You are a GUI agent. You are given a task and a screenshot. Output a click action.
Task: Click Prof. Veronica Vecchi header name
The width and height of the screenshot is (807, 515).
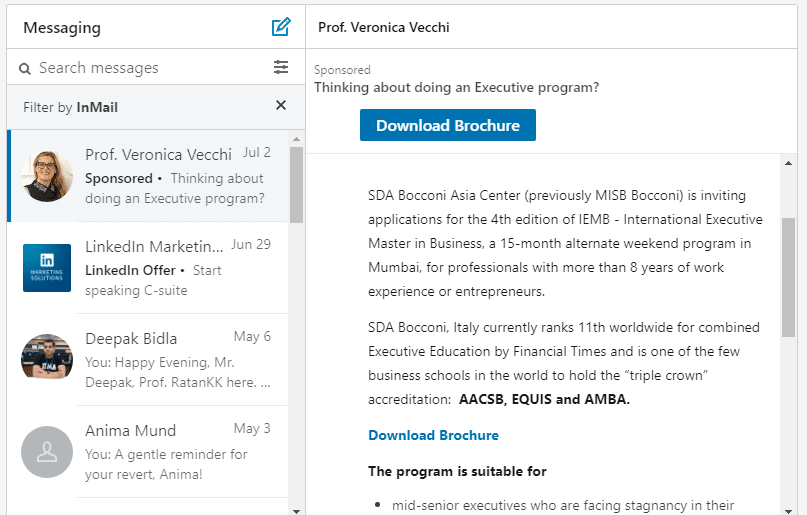(x=383, y=27)
